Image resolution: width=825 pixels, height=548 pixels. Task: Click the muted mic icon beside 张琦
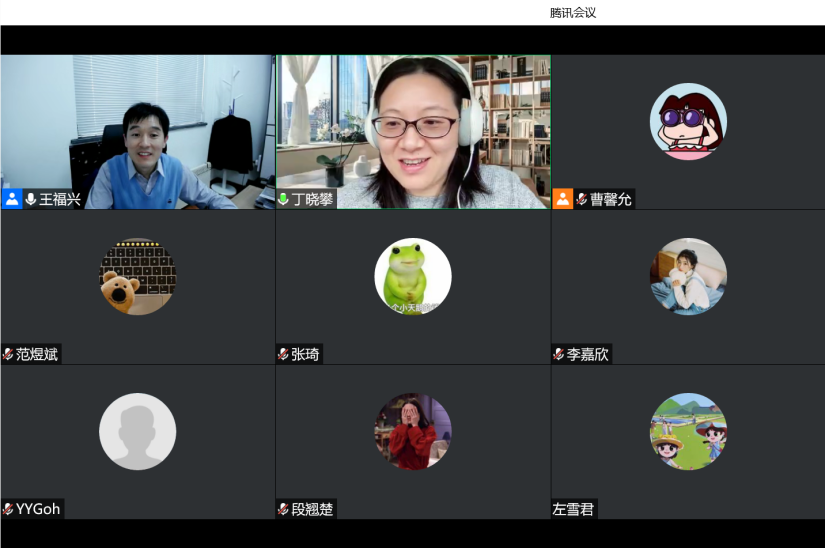click(283, 354)
